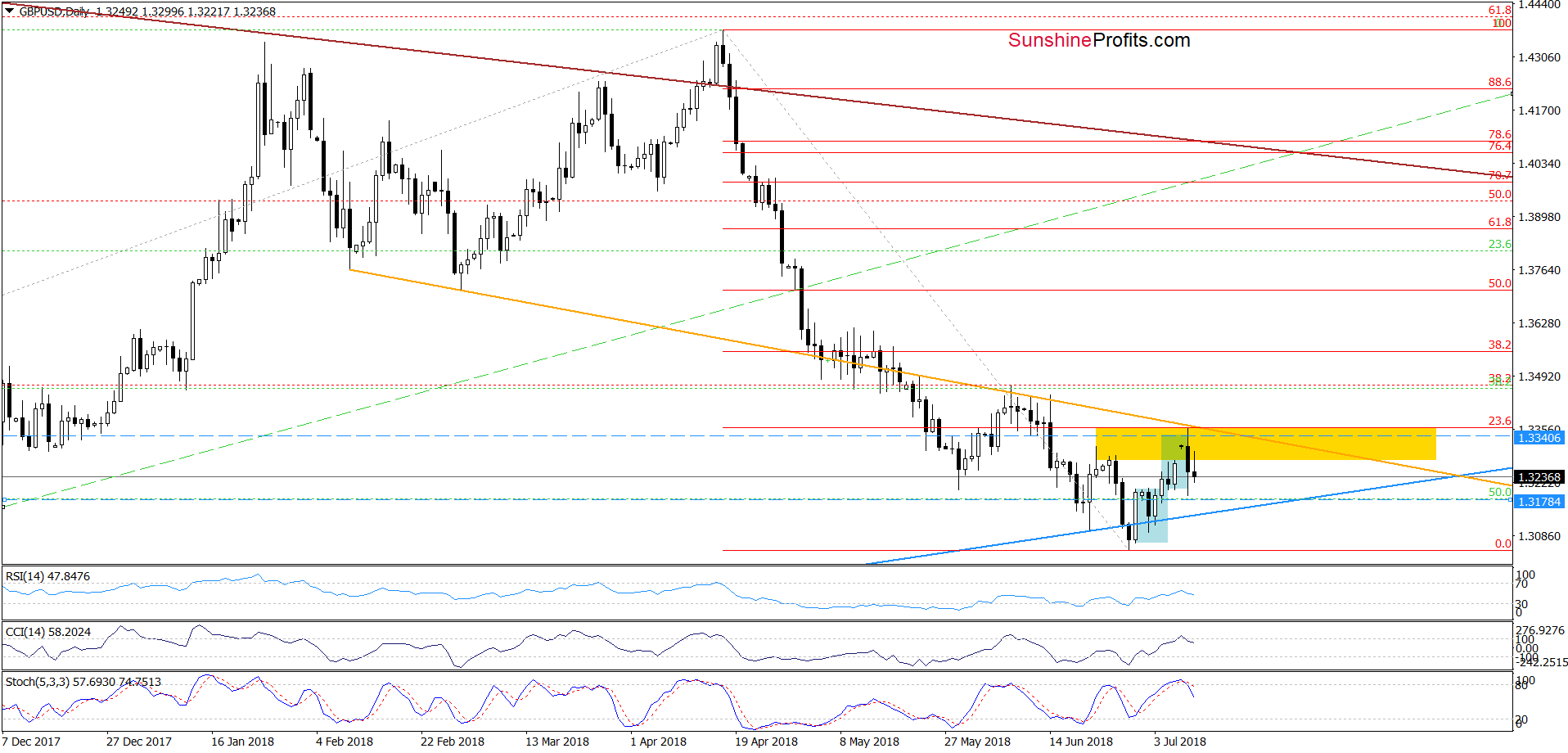Click the 3 Jul 2018 date label
Screen dimensions: 1568x753
coord(1180,742)
